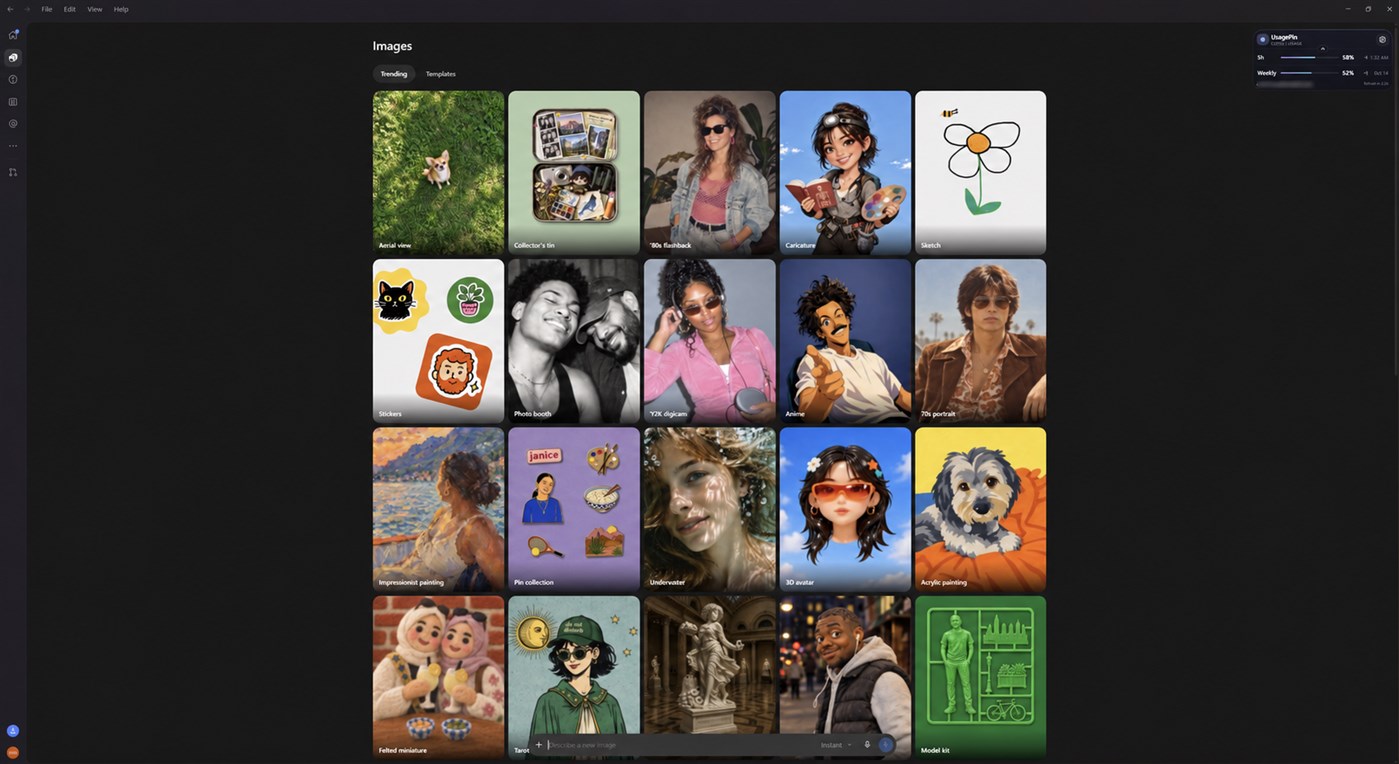
Task: Open the concentric-circles target icon in the sidebar
Action: point(13,123)
